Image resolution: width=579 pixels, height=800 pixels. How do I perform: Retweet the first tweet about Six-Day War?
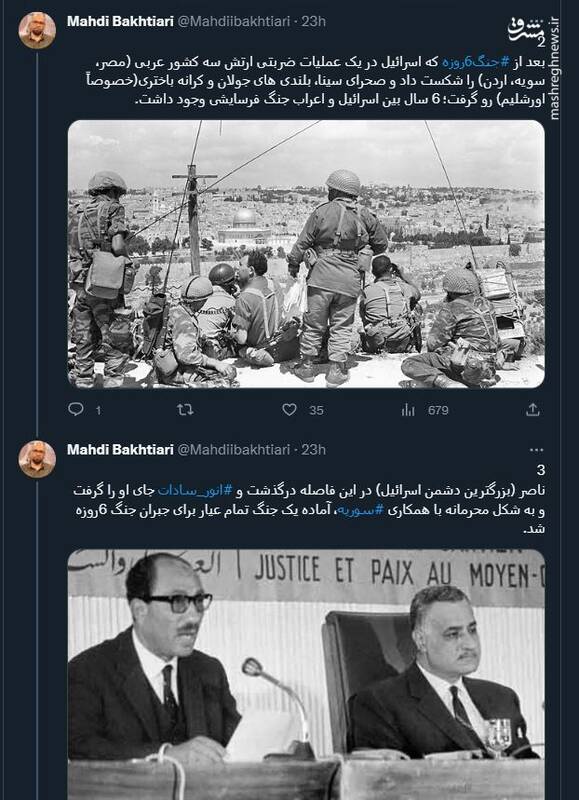point(185,409)
